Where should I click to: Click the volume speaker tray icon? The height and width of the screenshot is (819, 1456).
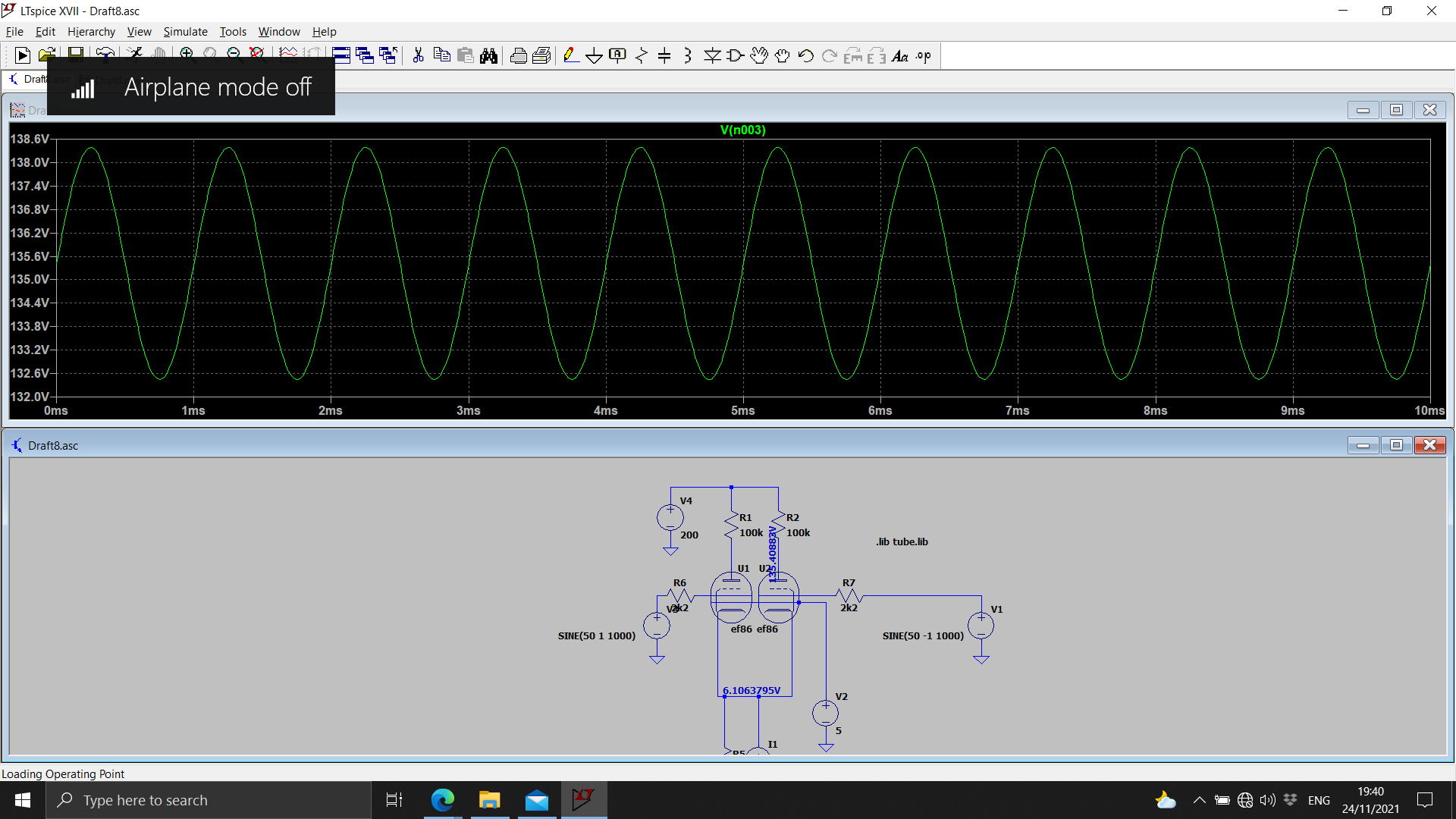[1267, 800]
